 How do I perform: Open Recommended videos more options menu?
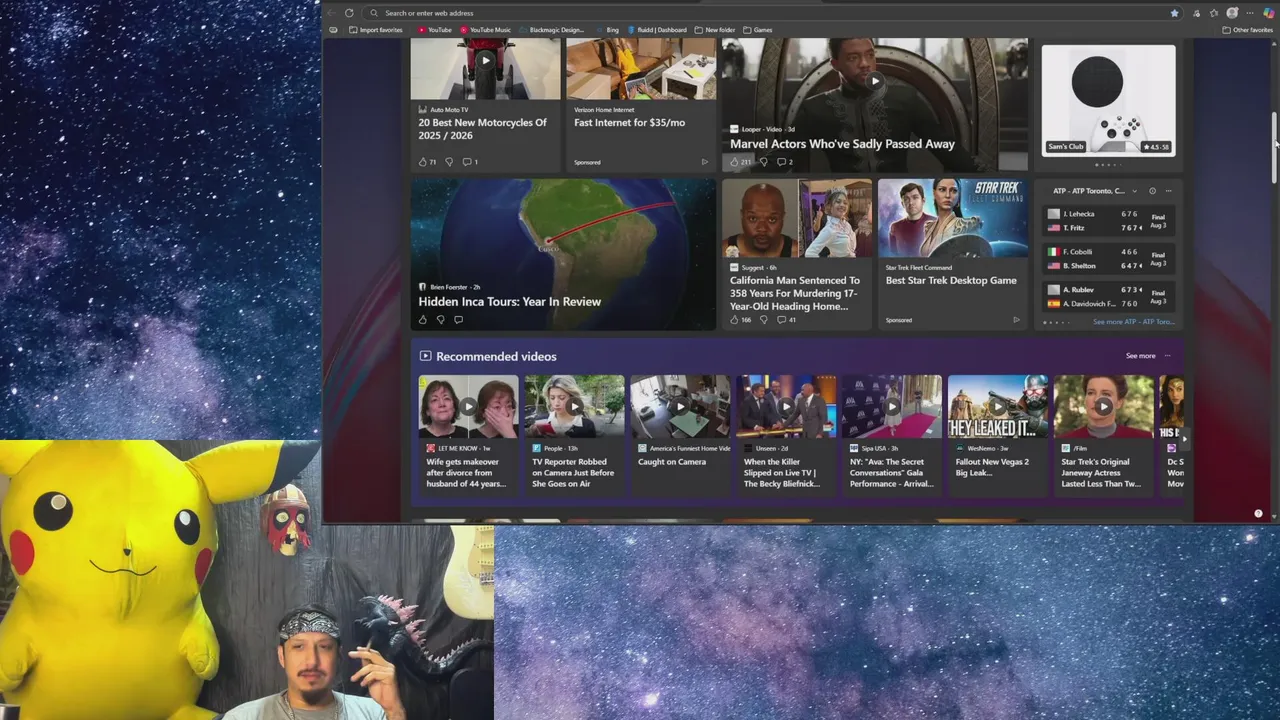tap(1167, 356)
